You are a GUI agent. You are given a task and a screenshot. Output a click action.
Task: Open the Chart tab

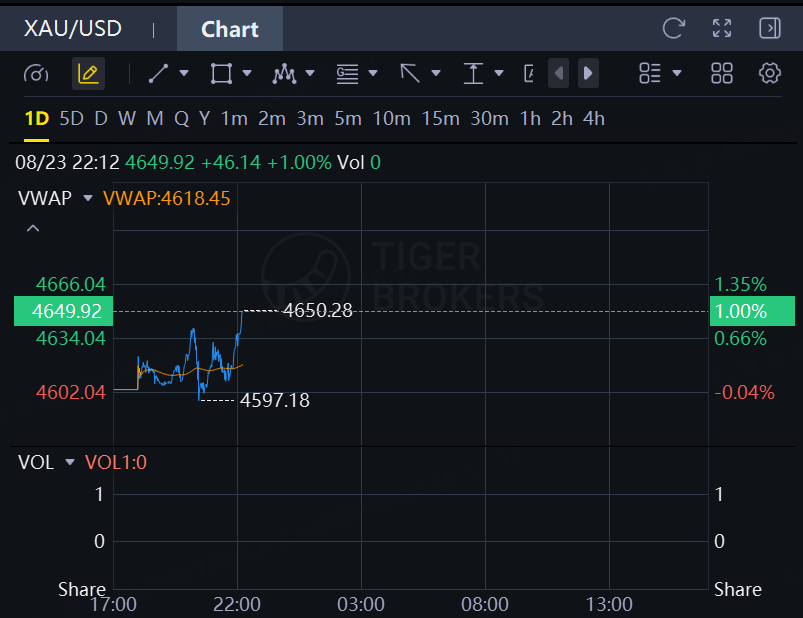[230, 29]
